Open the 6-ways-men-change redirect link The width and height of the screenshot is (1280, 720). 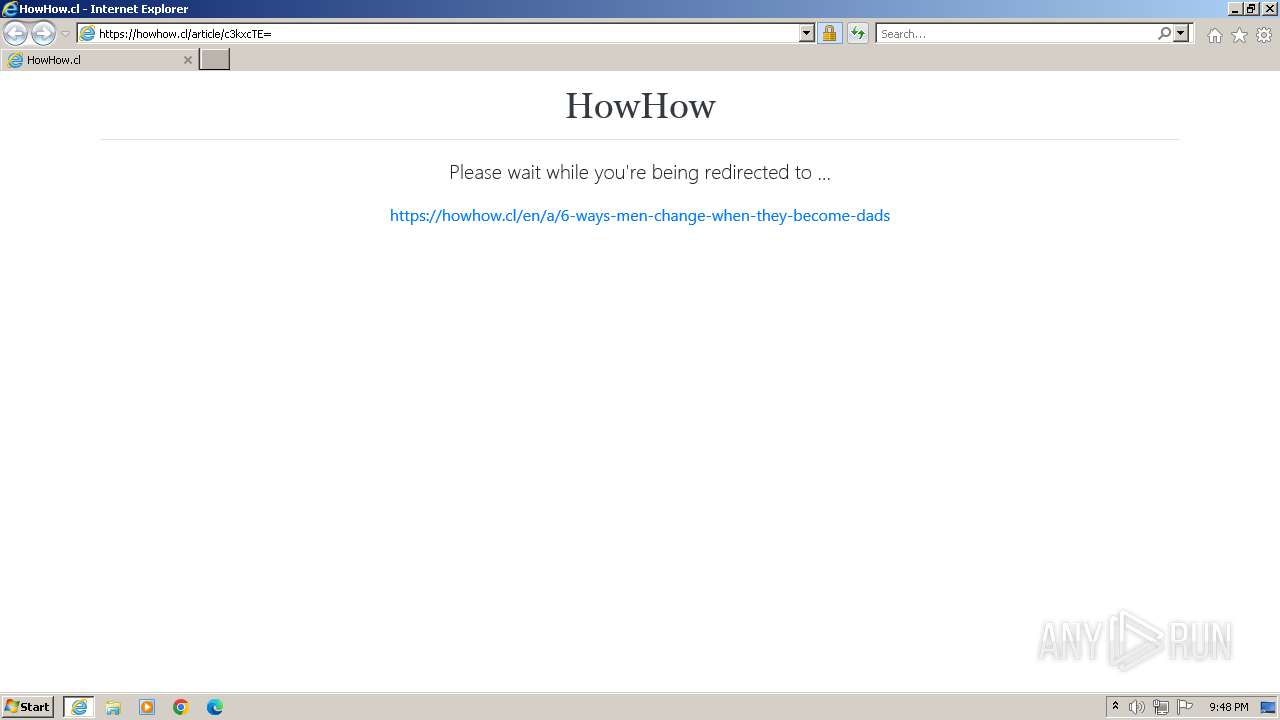(640, 215)
